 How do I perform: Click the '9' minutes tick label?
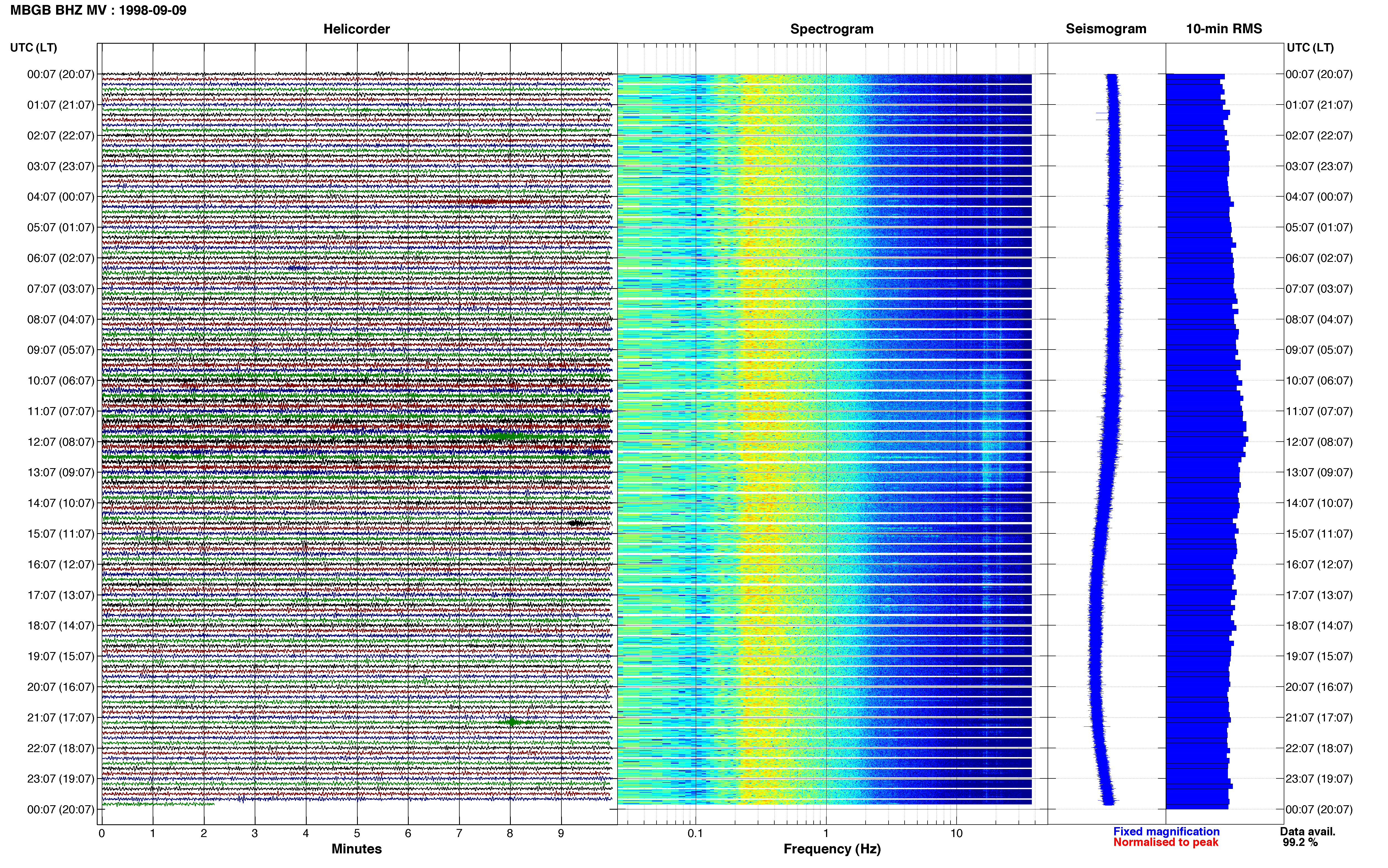[x=561, y=833]
